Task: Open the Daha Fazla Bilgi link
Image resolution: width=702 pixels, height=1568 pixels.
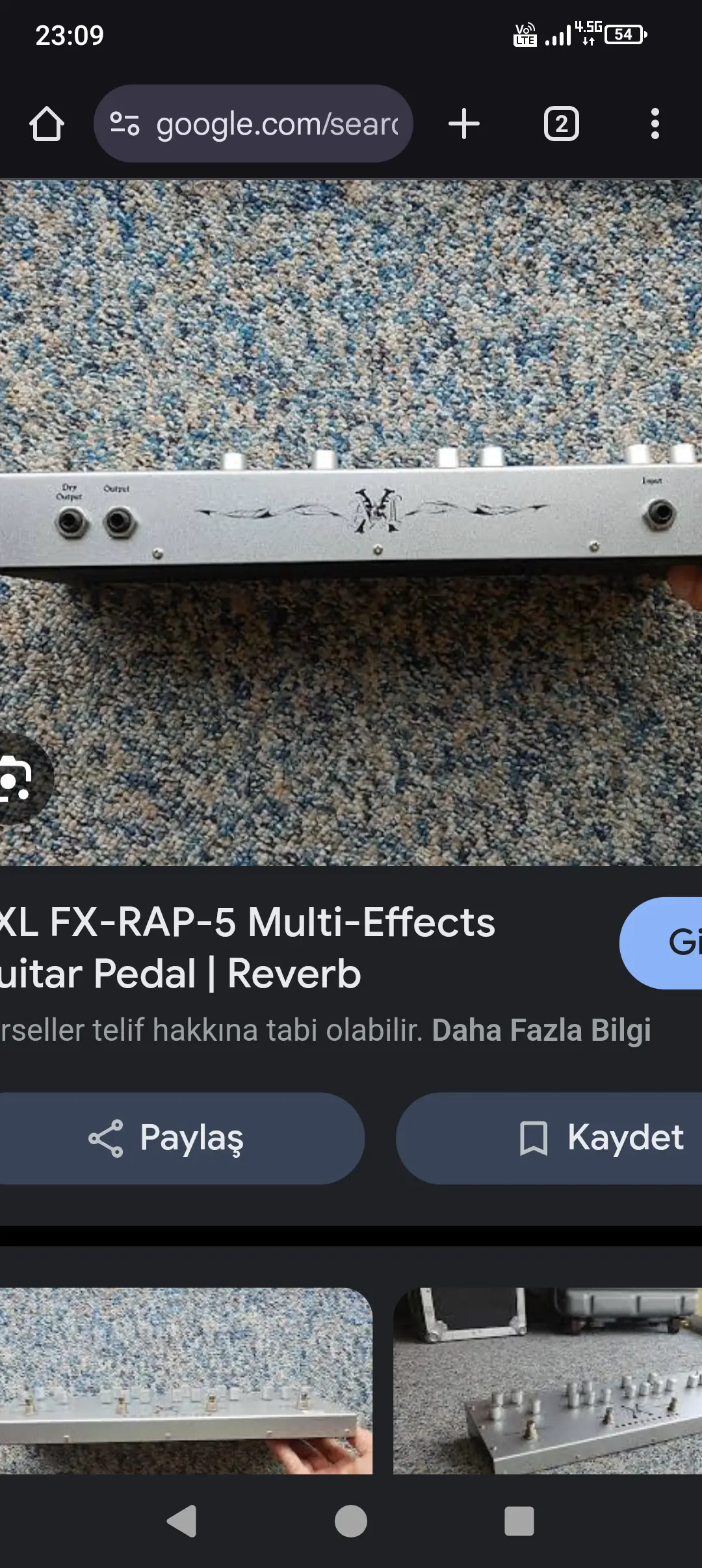Action: [x=541, y=1030]
